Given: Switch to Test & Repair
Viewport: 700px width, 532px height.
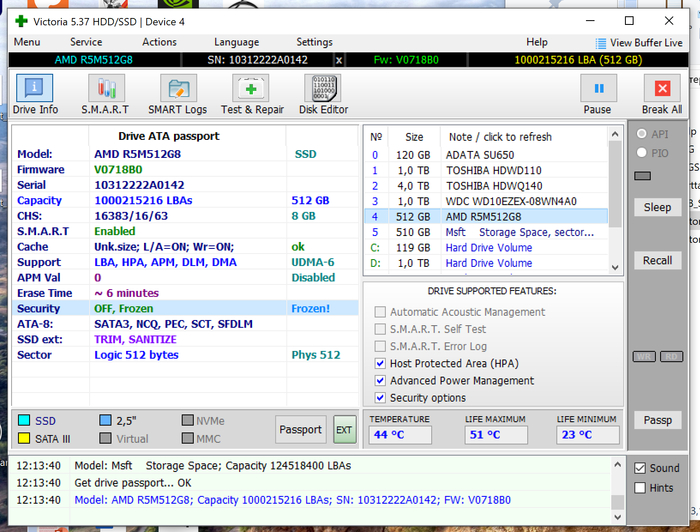Looking at the screenshot, I should [252, 95].
